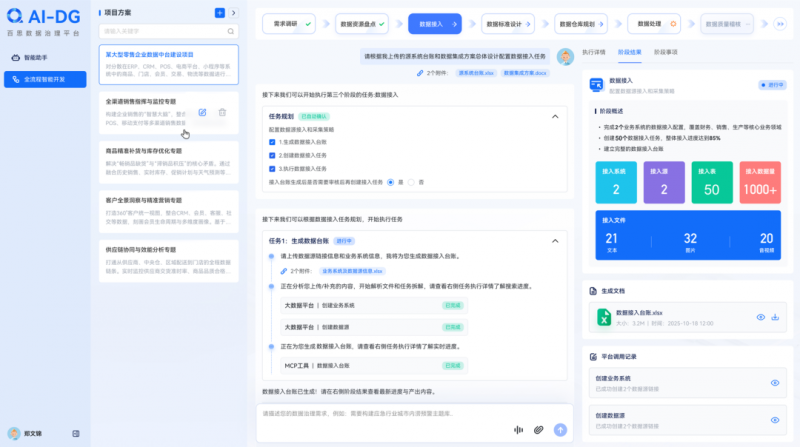
Task: Click the MCP工具 数据接入台账 row
Action: tap(374, 366)
